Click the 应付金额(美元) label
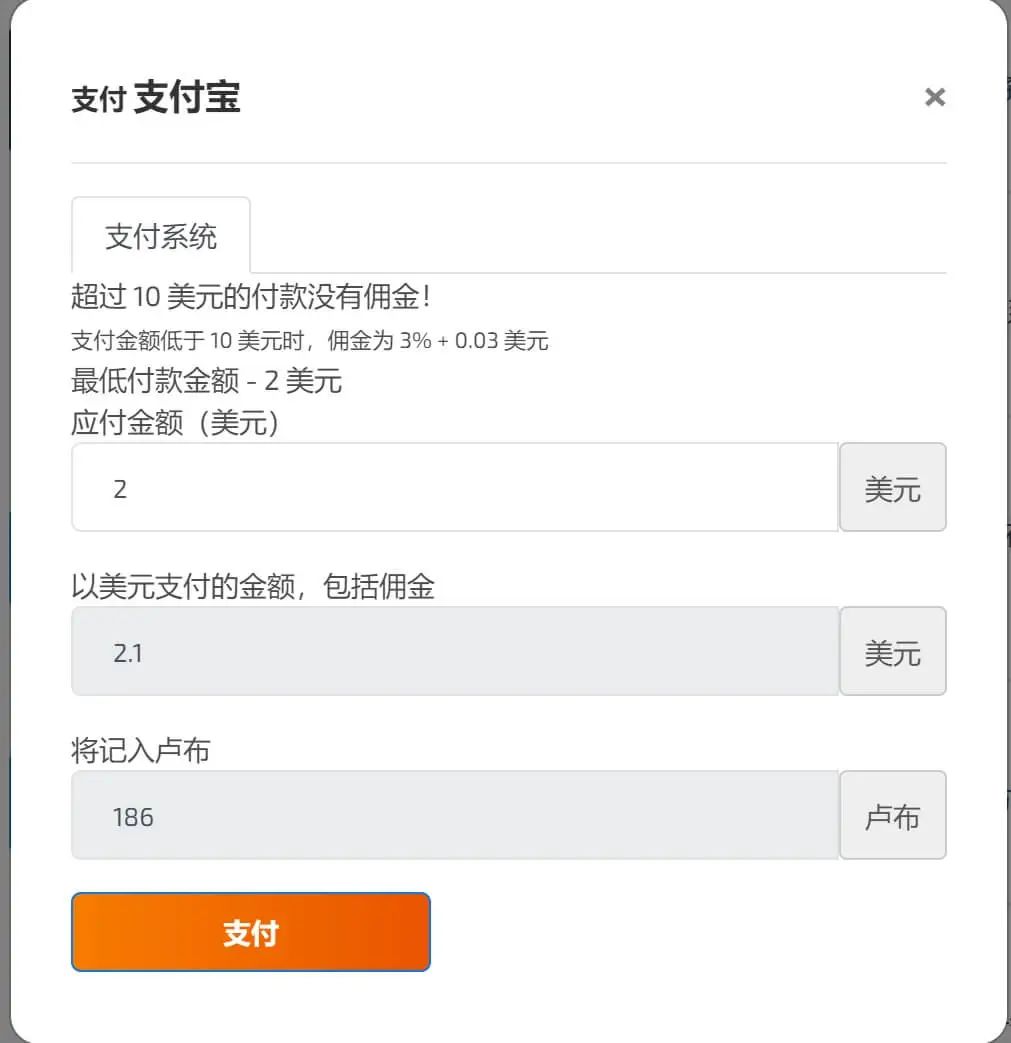The image size is (1011, 1043). coord(175,423)
